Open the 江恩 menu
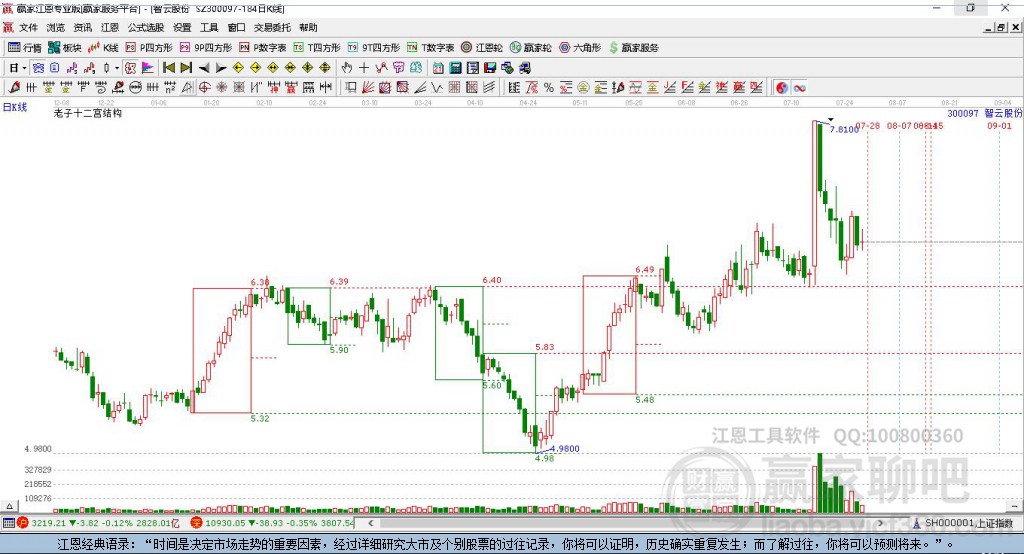Screen dimensions: 1024x554 tap(110, 27)
